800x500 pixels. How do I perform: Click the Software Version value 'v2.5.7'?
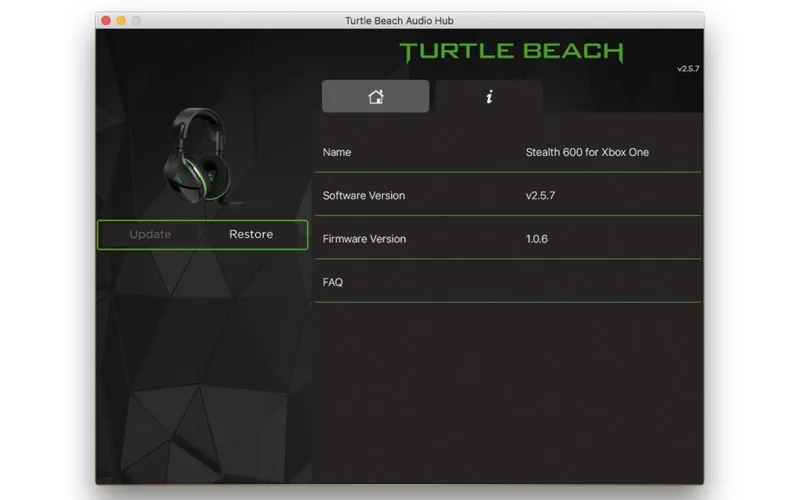tap(540, 195)
